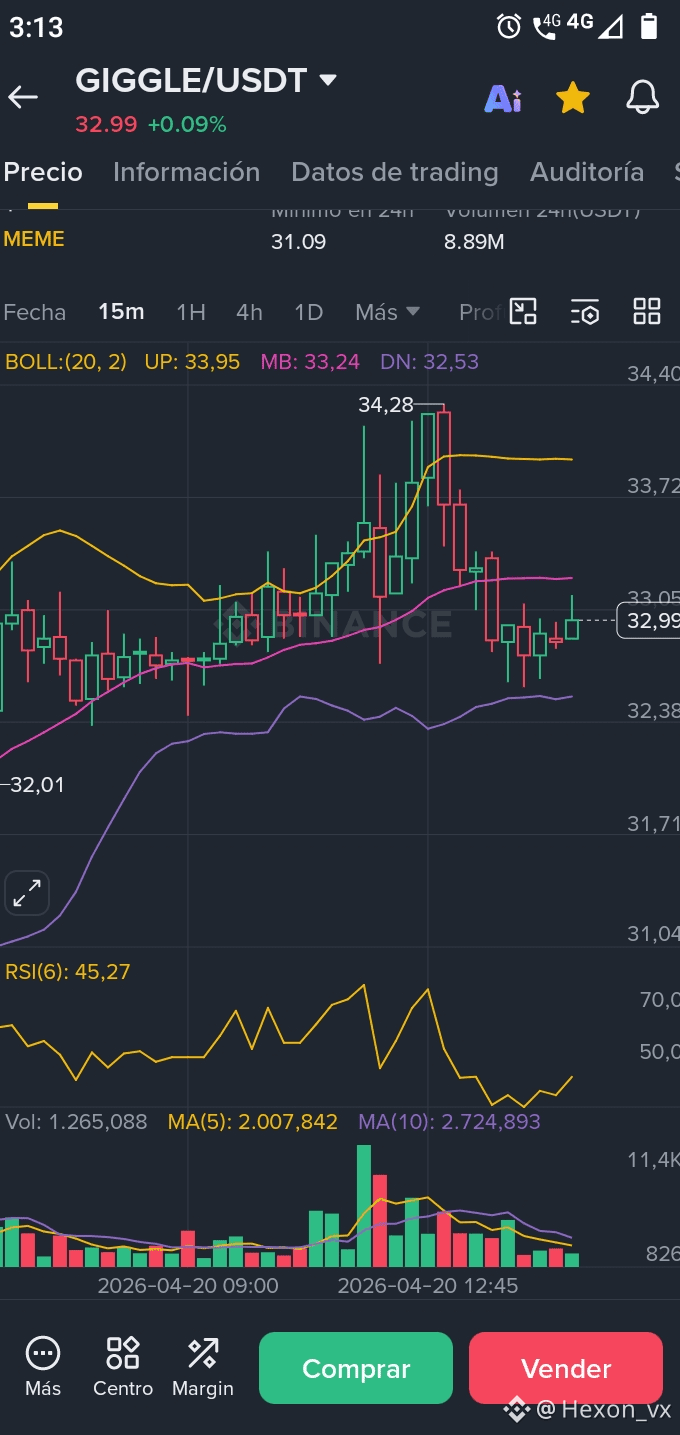Open the Más menu icon
The width and height of the screenshot is (680, 1435).
pyautogui.click(x=43, y=1367)
